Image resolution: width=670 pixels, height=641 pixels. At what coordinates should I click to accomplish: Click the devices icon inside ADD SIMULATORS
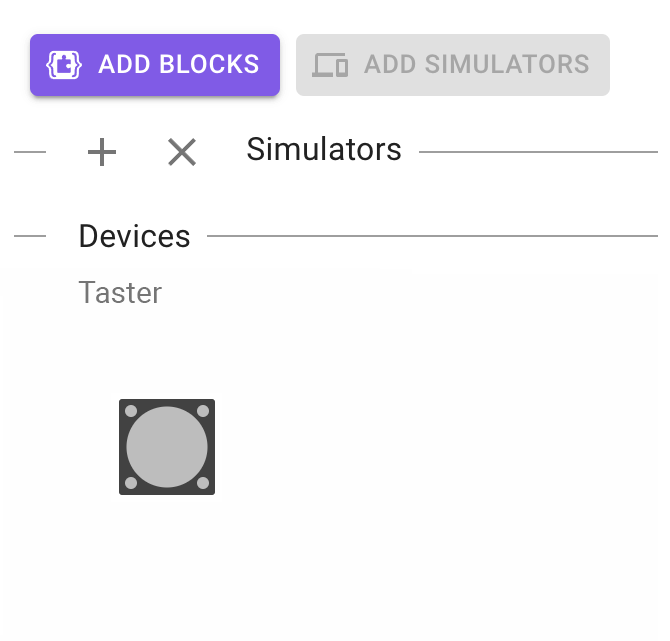coord(330,65)
